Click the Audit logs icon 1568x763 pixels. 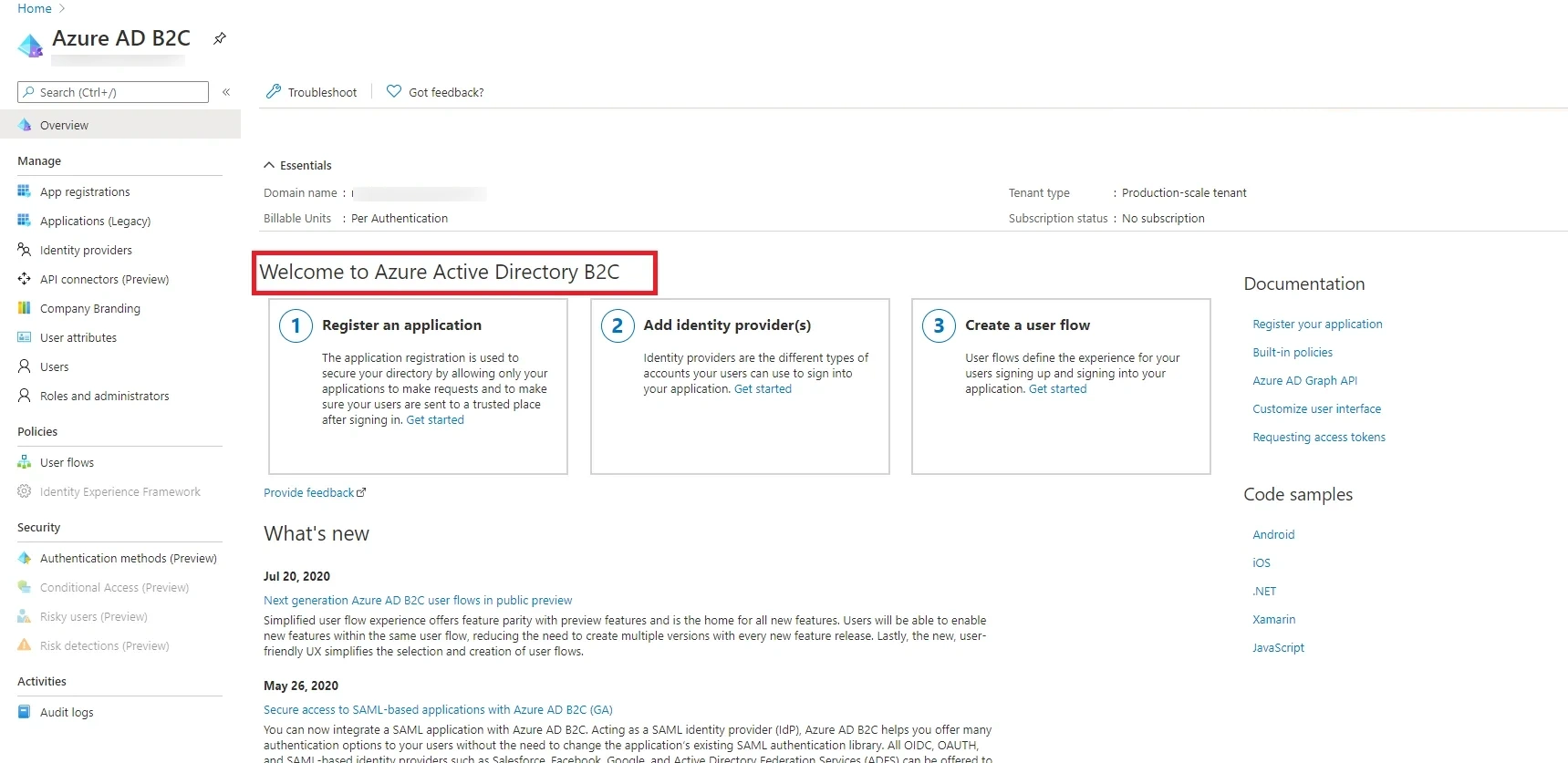25,712
